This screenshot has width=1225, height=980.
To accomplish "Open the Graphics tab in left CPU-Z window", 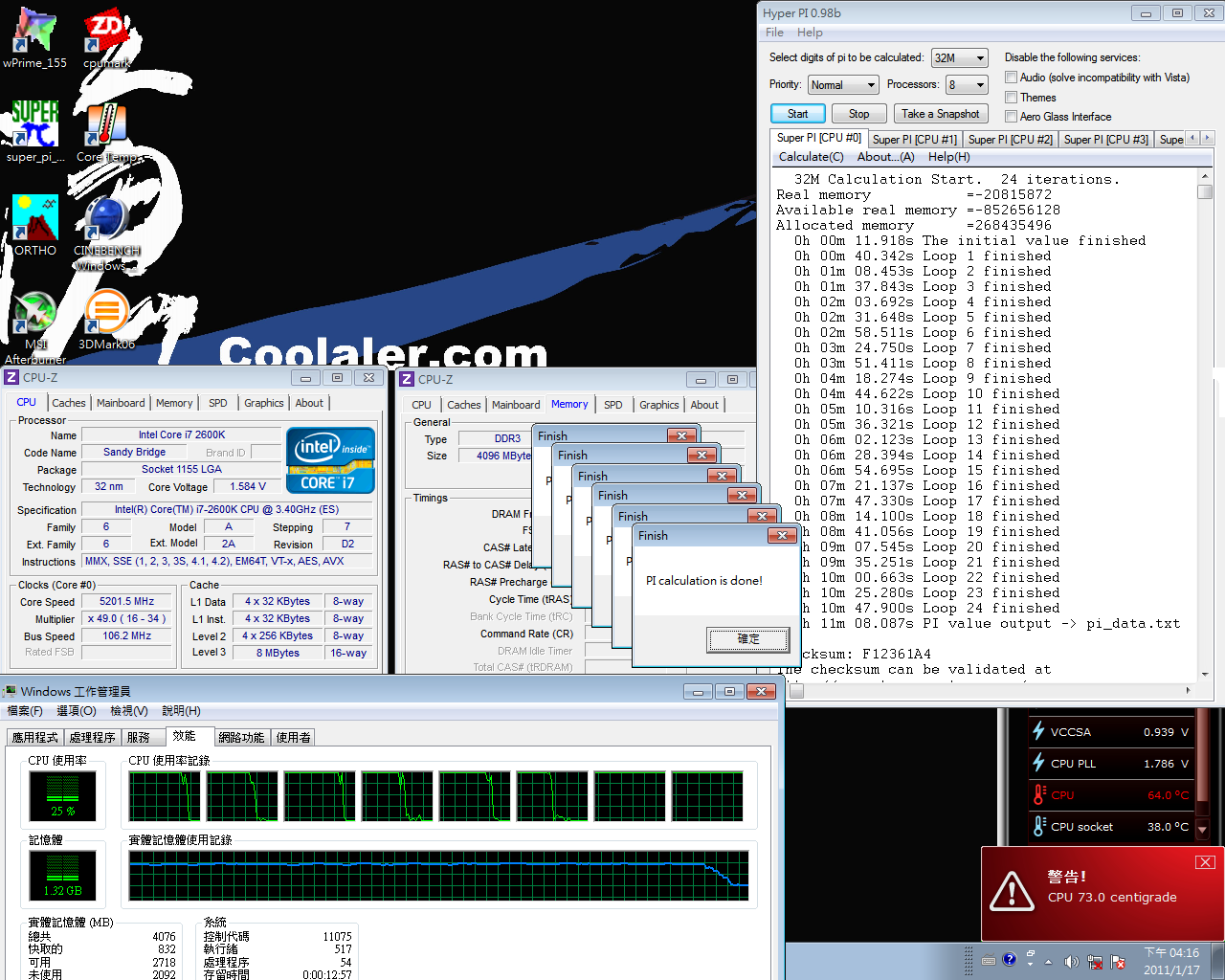I will click(x=264, y=403).
